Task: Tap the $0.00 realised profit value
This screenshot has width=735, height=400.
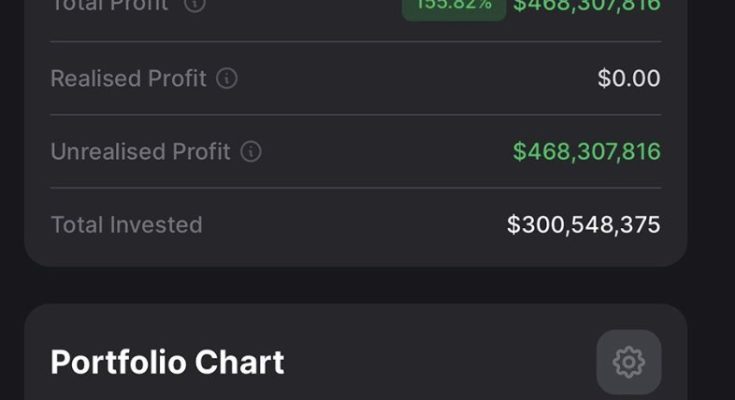Action: pos(629,78)
